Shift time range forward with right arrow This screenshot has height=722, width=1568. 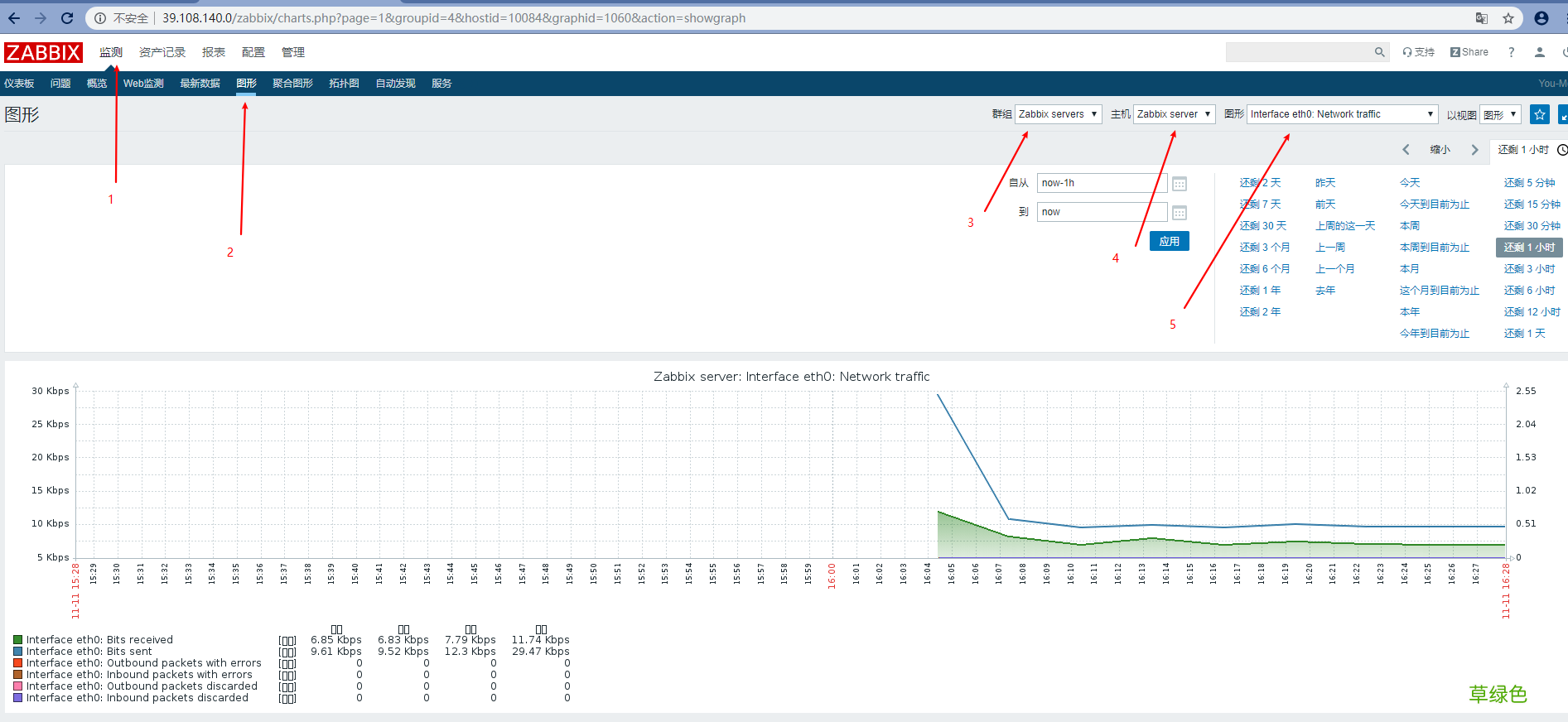coord(1474,150)
